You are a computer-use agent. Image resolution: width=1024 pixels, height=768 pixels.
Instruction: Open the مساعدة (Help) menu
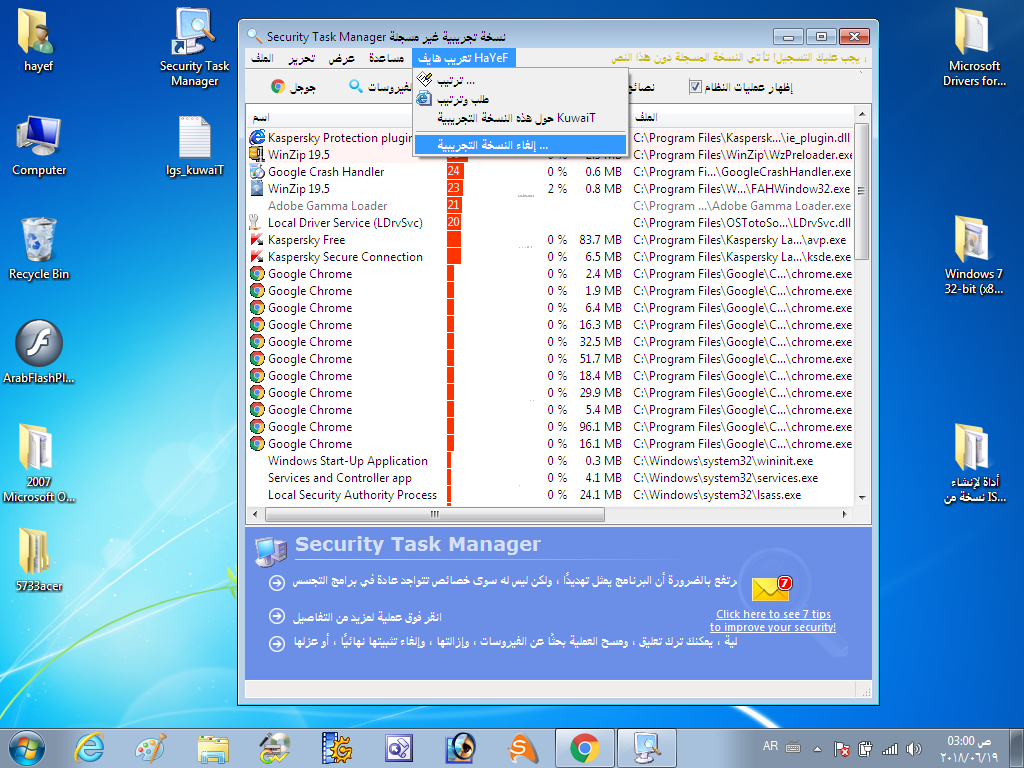pos(386,58)
